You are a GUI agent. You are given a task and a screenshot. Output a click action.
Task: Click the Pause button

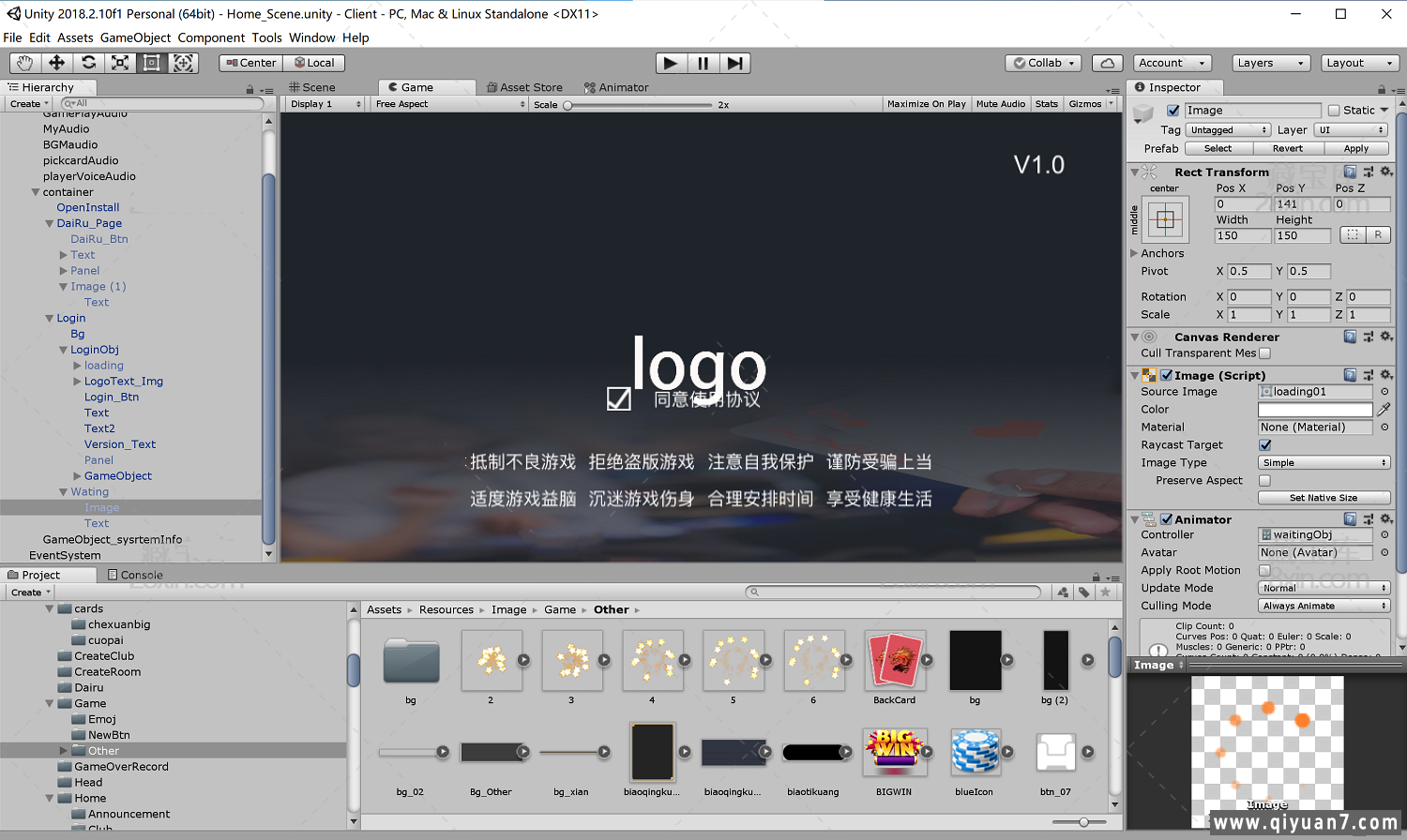coord(703,63)
